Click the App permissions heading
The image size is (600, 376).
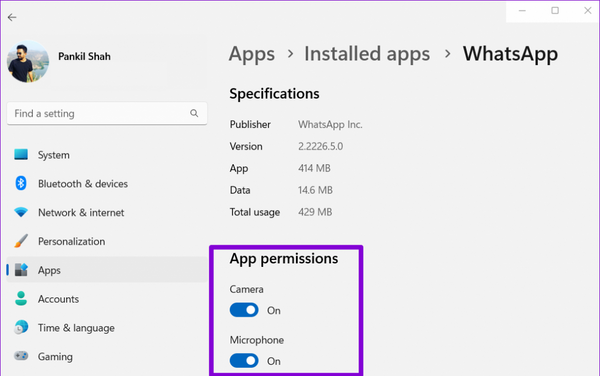(284, 259)
